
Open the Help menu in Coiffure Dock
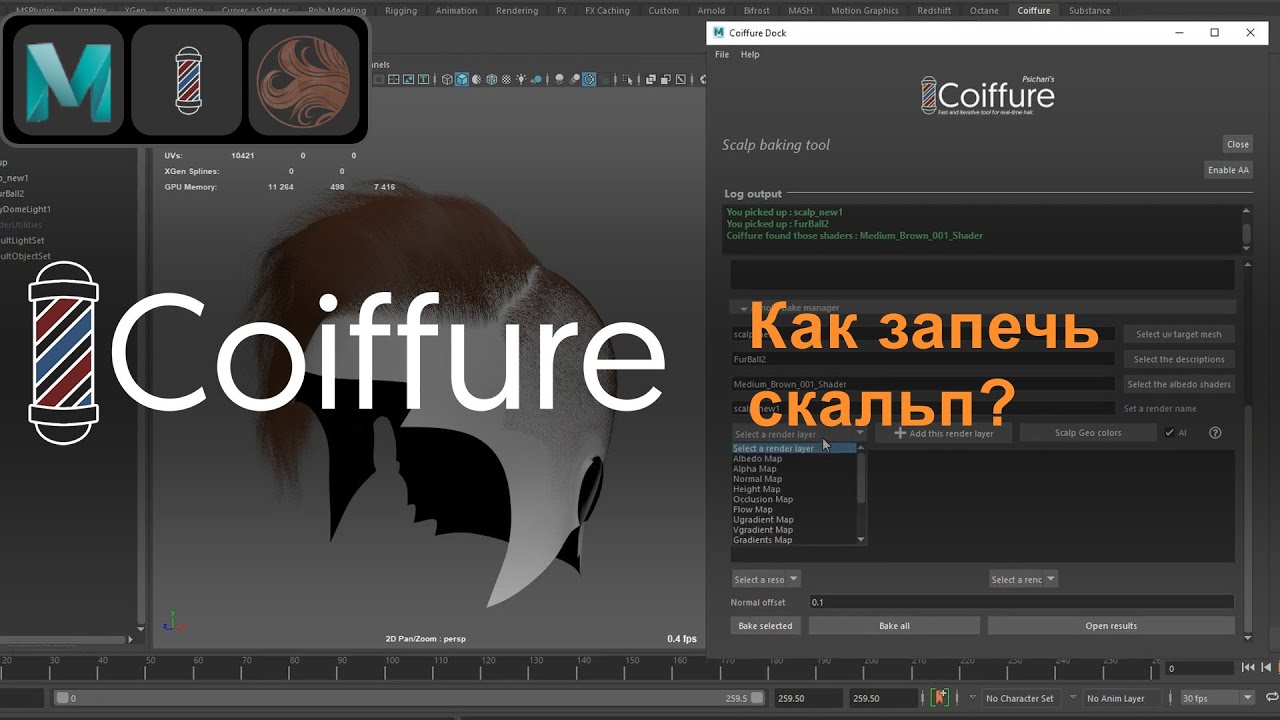[x=750, y=55]
